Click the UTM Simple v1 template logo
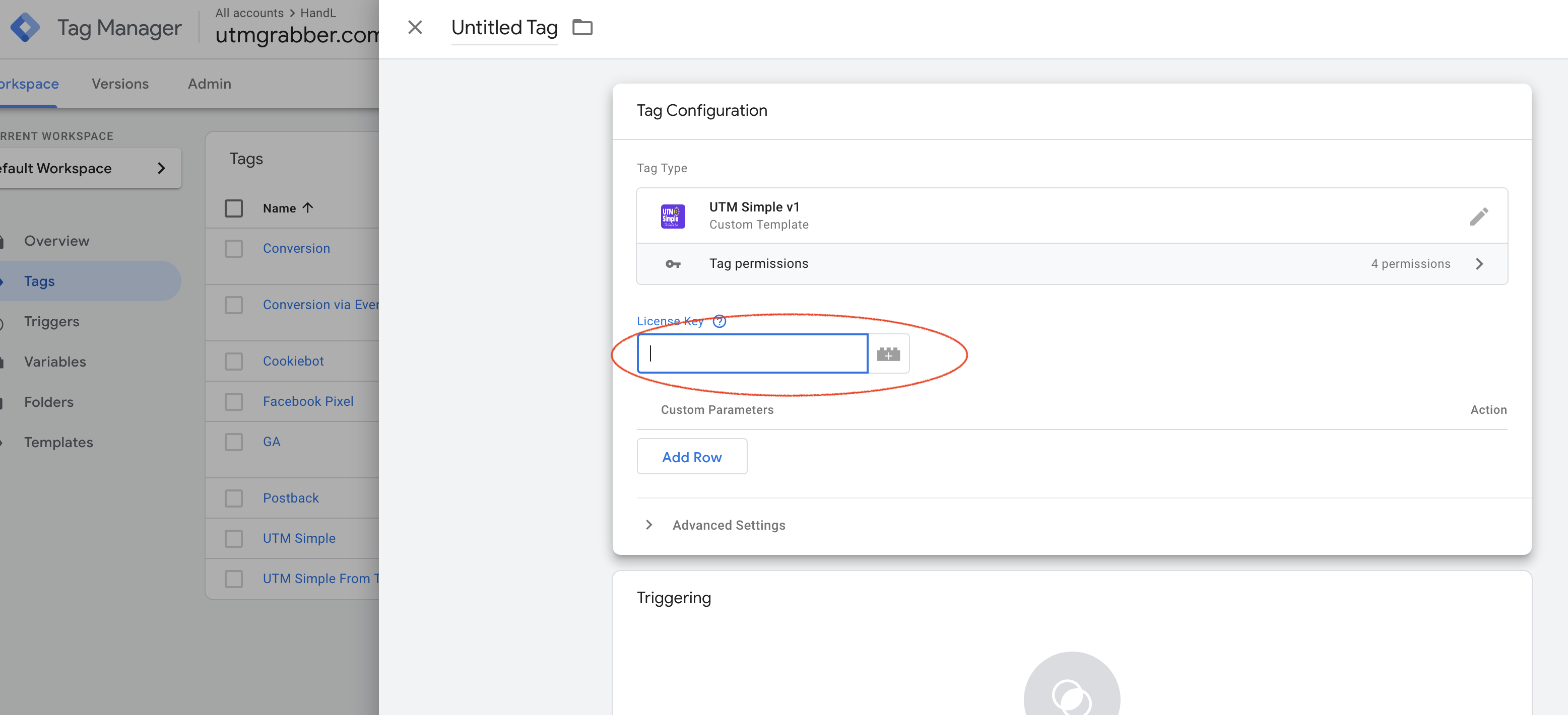Screen dimensions: 1568x715 (x=673, y=216)
